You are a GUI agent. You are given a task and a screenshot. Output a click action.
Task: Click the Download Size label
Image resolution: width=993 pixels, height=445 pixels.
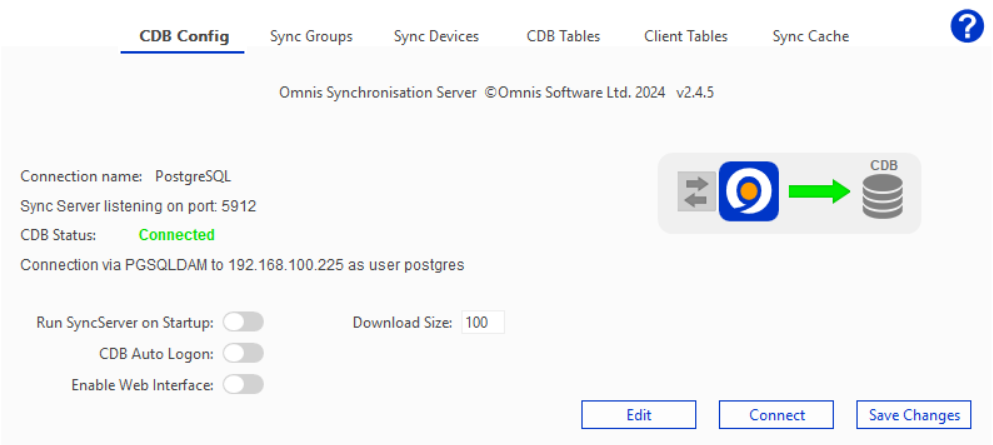click(403, 322)
